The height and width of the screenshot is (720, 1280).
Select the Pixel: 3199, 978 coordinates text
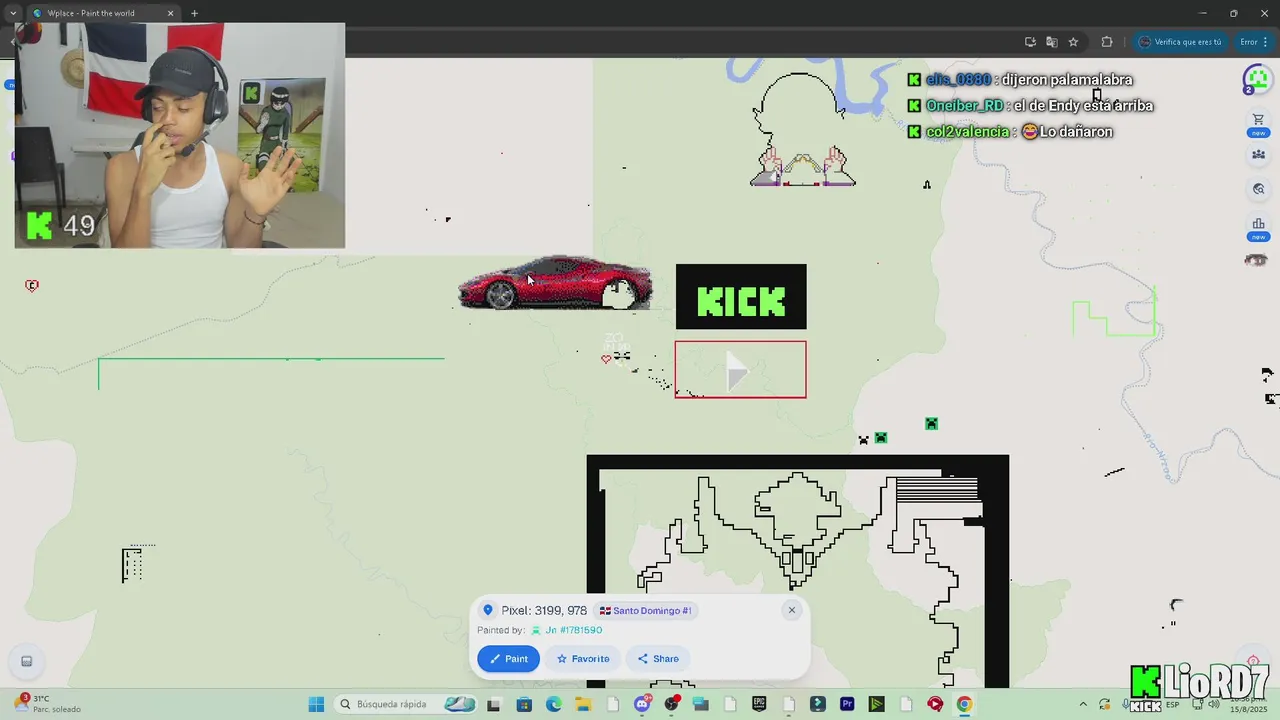tap(544, 610)
